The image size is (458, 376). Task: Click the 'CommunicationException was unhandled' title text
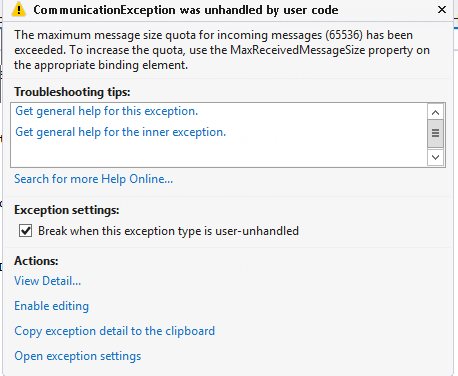pos(186,10)
